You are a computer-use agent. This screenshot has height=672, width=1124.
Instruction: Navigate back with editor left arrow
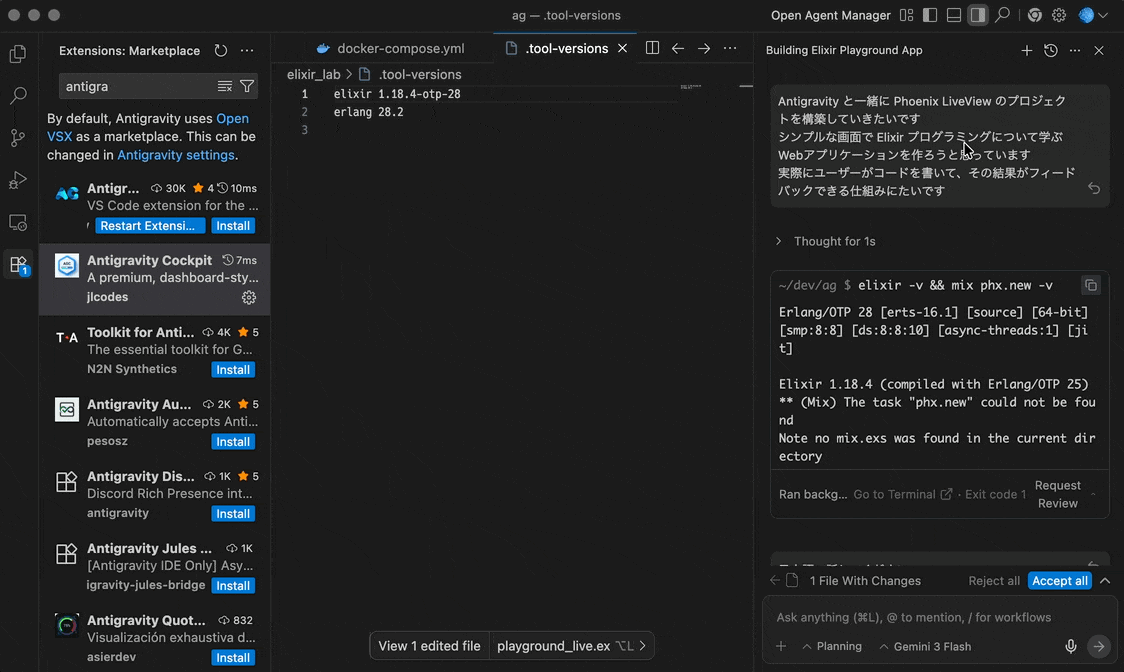(x=677, y=48)
